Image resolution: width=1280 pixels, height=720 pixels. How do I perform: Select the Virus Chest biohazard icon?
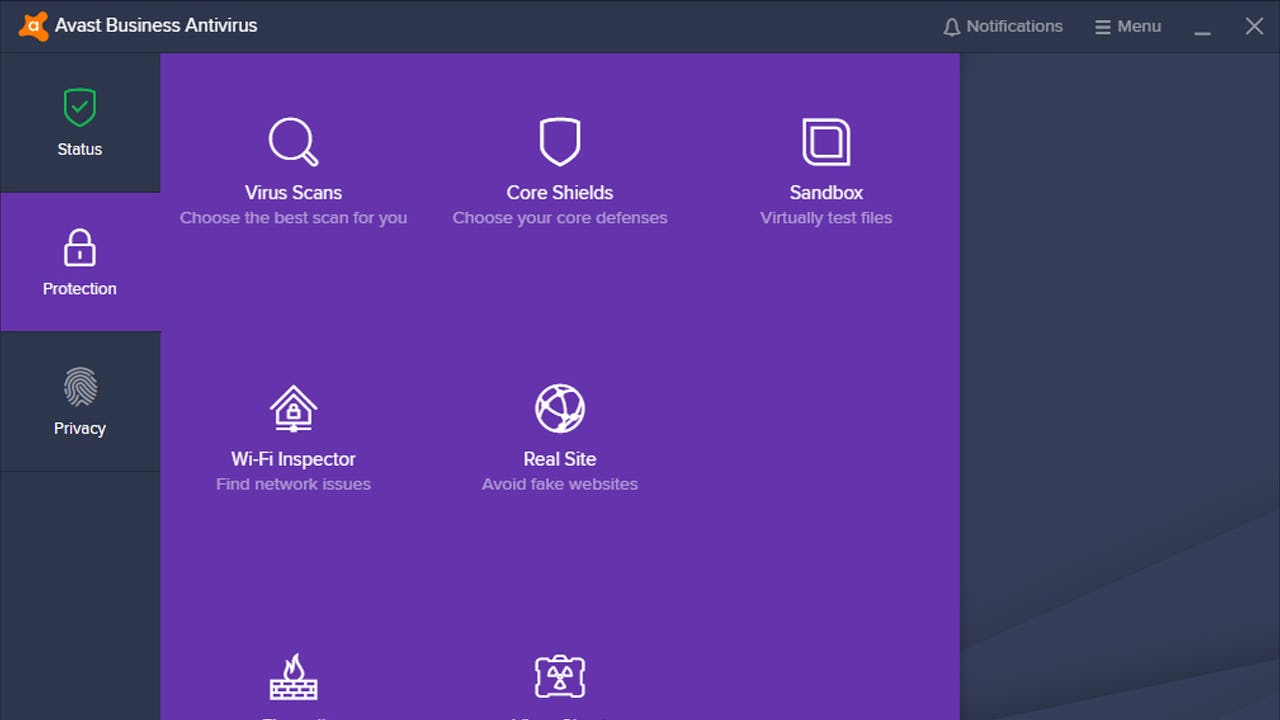pos(560,676)
